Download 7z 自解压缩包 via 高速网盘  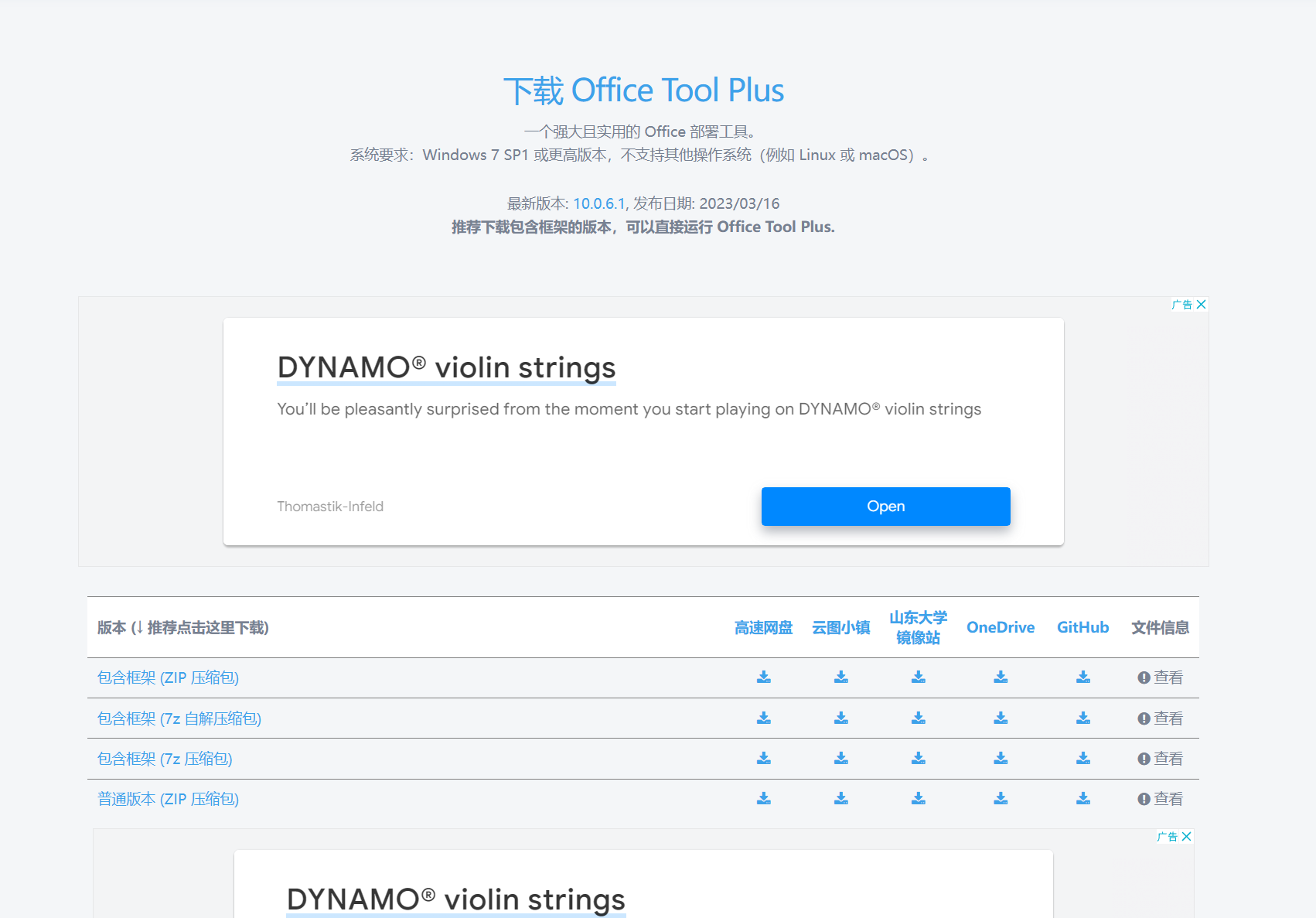point(764,718)
